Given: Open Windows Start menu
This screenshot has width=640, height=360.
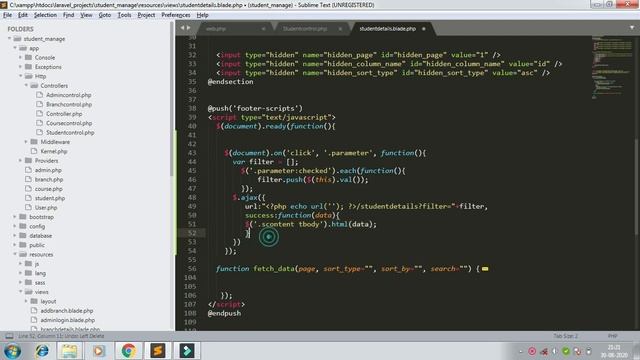Looking at the screenshot, I should (x=12, y=351).
